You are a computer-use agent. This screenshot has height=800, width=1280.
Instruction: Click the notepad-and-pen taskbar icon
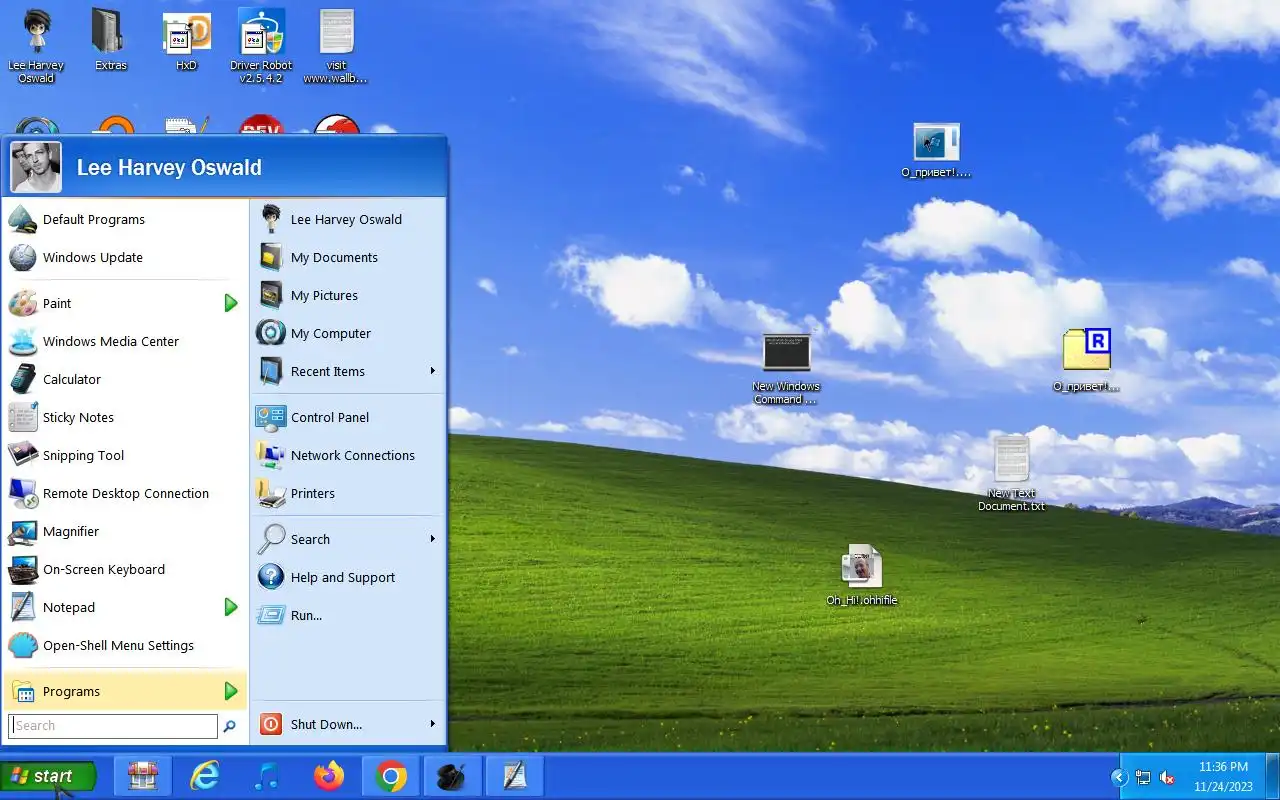[515, 776]
